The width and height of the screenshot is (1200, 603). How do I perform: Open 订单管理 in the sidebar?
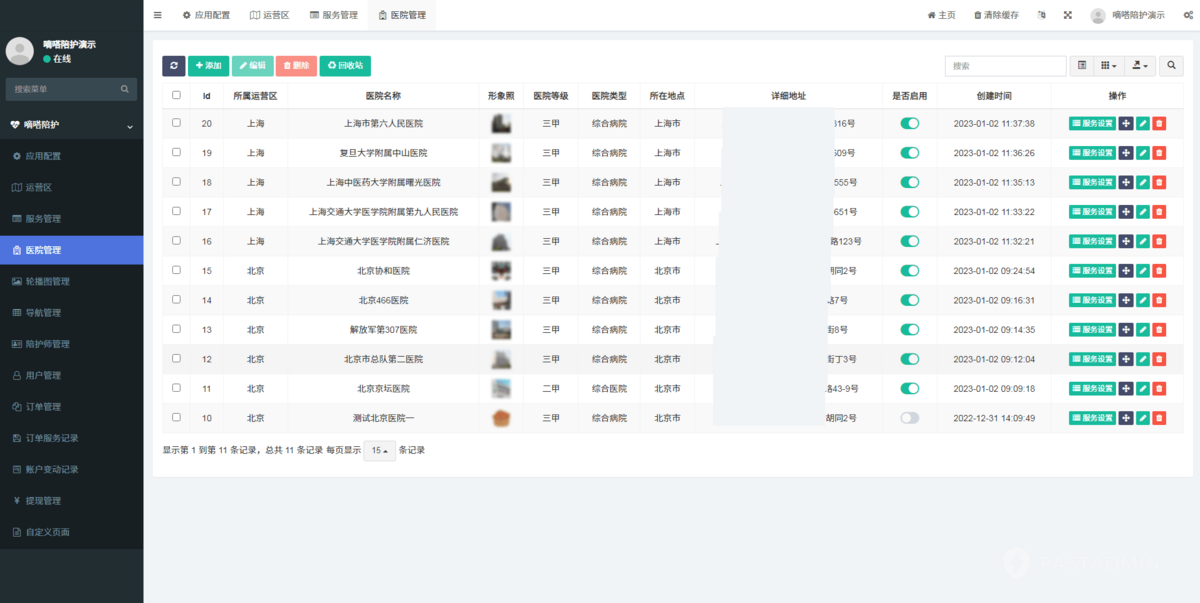pos(72,407)
